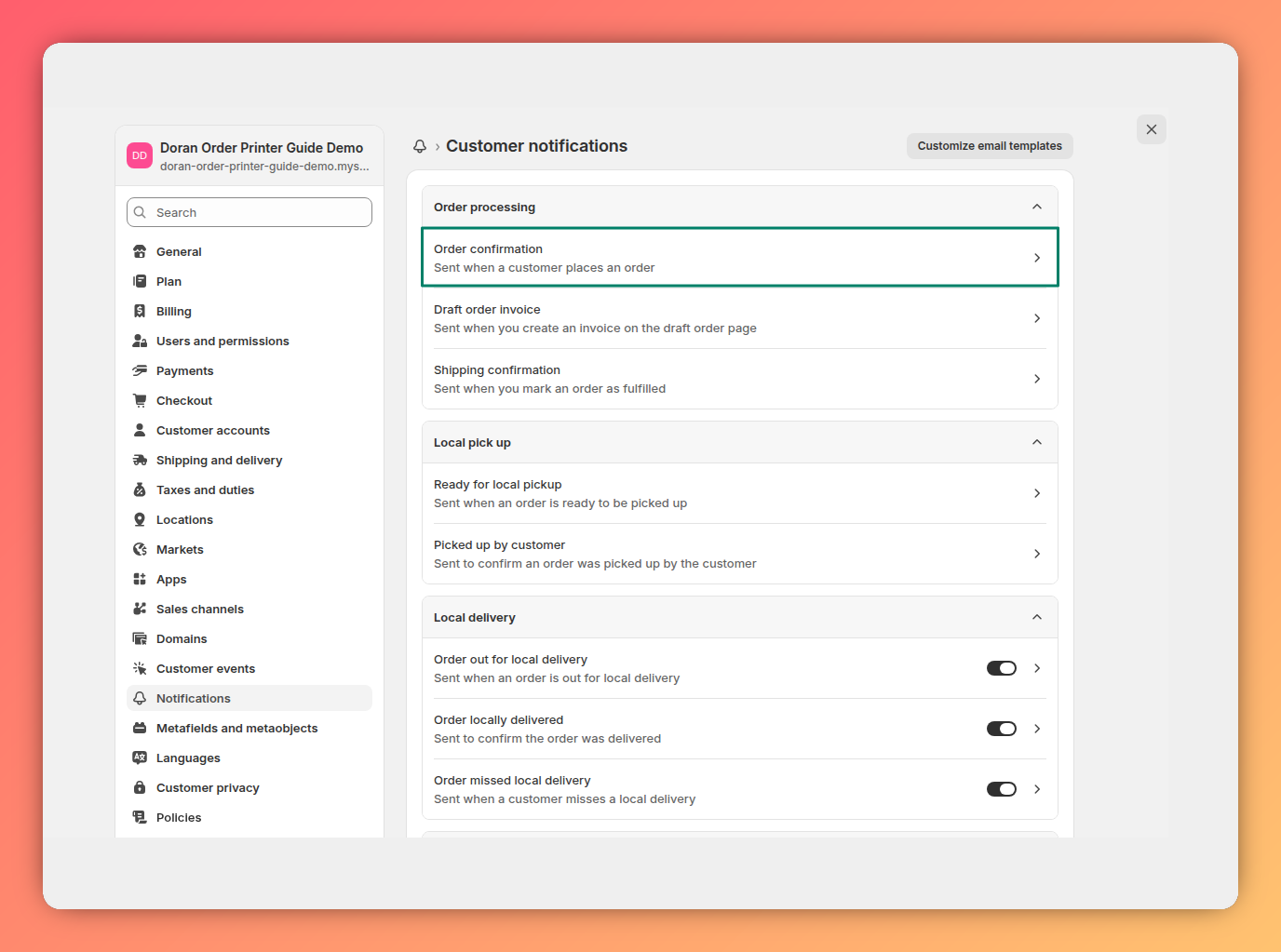Click the Markets globe icon
Image resolution: width=1281 pixels, height=952 pixels.
pyautogui.click(x=140, y=549)
